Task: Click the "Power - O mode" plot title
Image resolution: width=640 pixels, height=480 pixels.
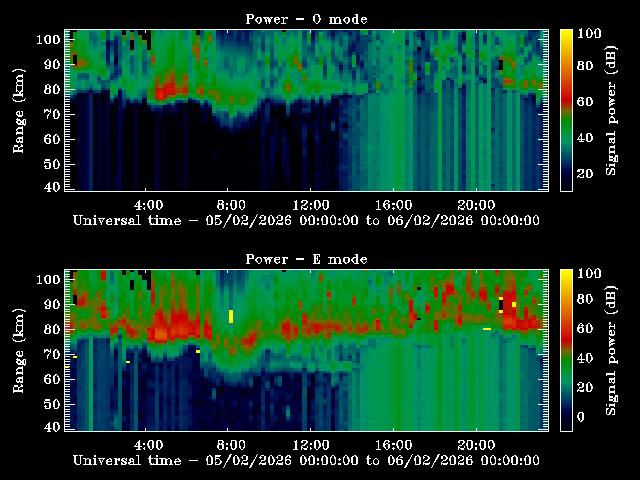Action: [306, 19]
